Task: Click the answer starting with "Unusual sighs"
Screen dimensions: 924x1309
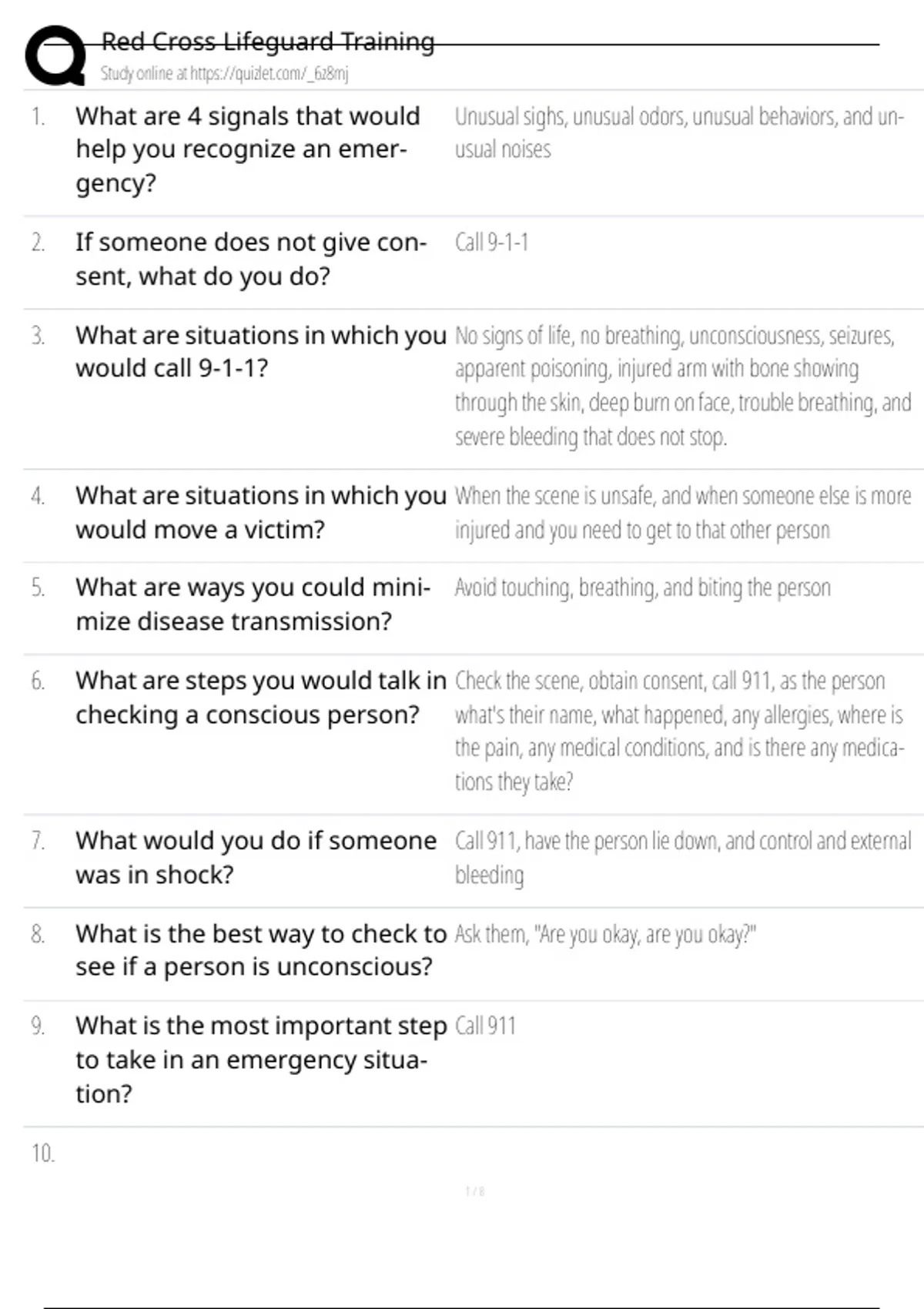Action: click(x=679, y=132)
